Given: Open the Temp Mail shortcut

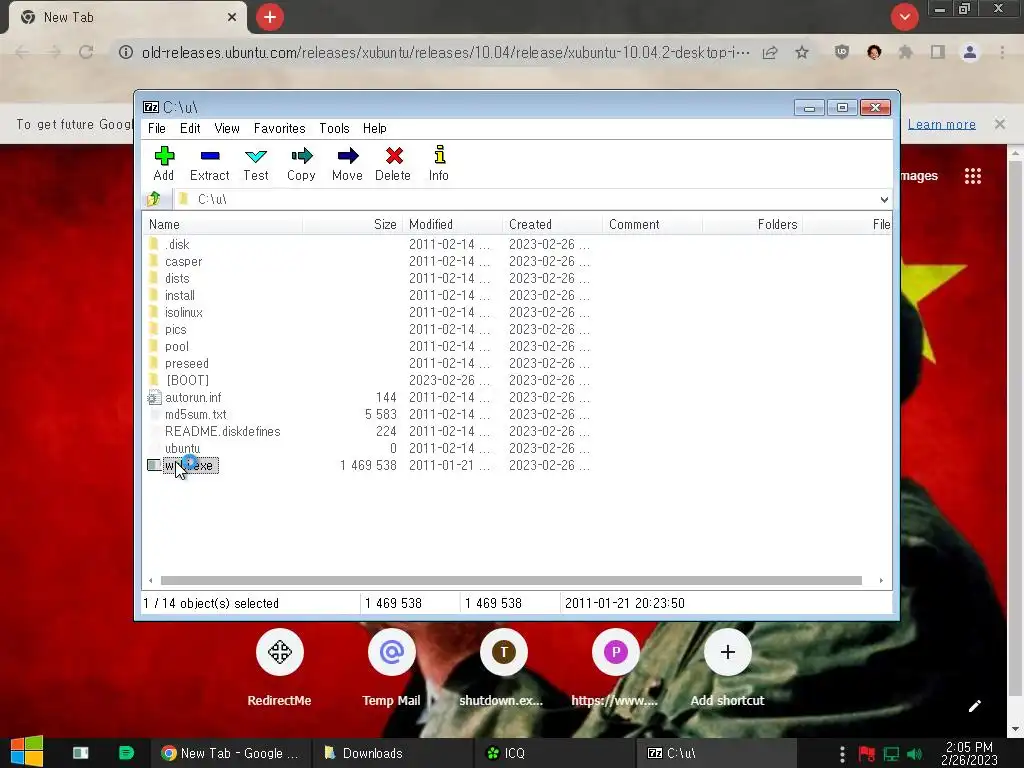Looking at the screenshot, I should coord(392,668).
